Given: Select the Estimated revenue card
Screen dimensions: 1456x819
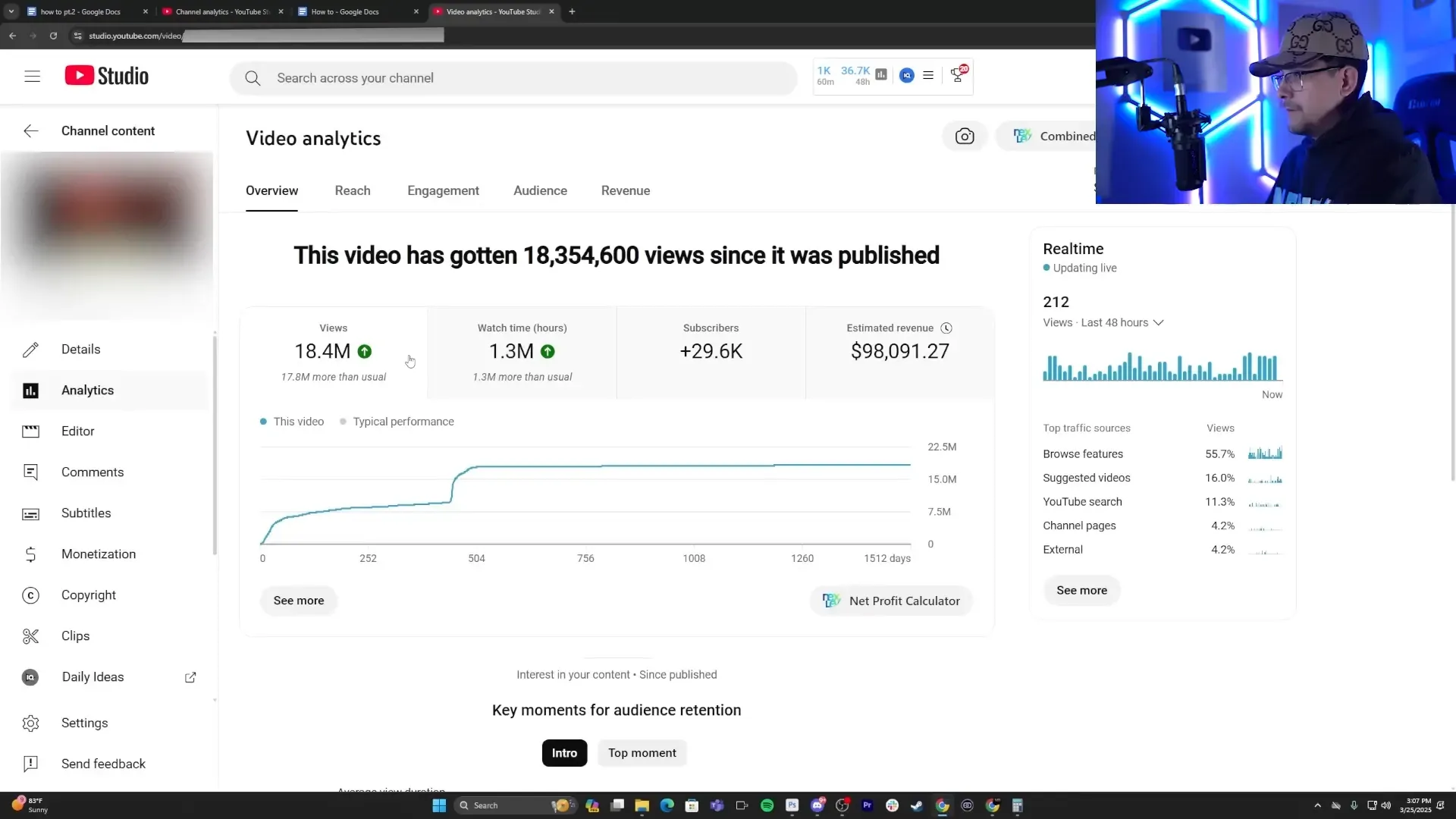Looking at the screenshot, I should (x=899, y=353).
